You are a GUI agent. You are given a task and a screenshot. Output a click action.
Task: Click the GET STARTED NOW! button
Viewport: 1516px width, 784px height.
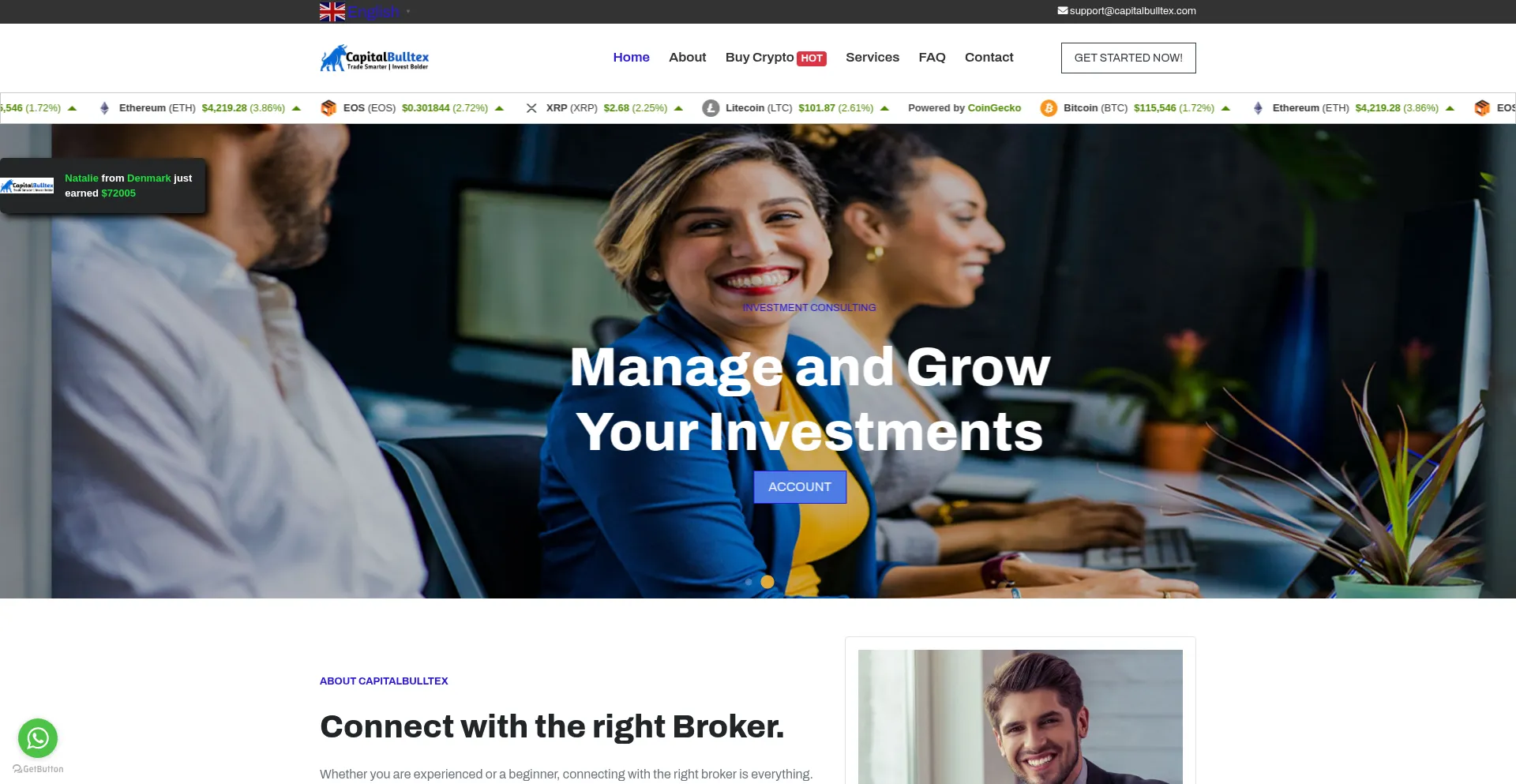pyautogui.click(x=1128, y=58)
